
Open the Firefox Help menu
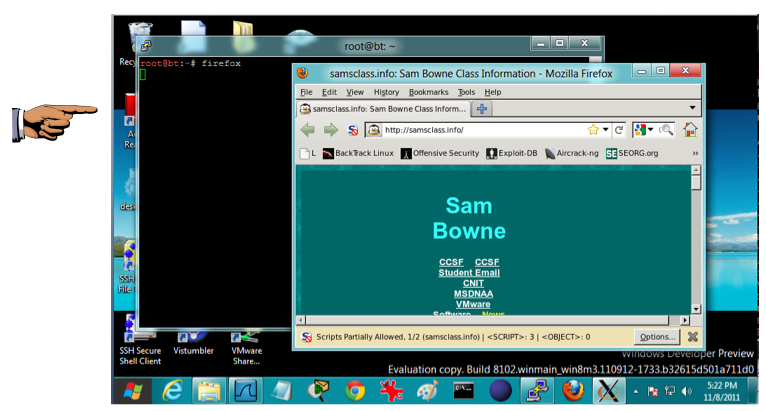click(493, 92)
